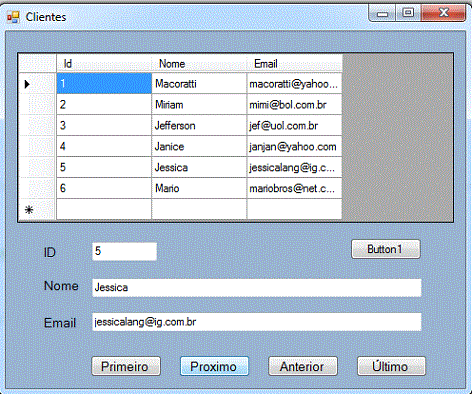Select the Id cell with value 5
This screenshot has width=472, height=394.
pyautogui.click(x=104, y=167)
